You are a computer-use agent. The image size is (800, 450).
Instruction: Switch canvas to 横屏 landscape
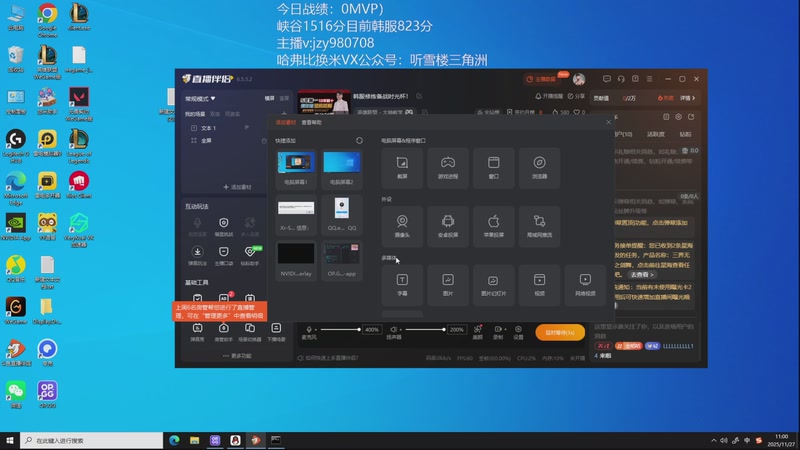(269, 98)
